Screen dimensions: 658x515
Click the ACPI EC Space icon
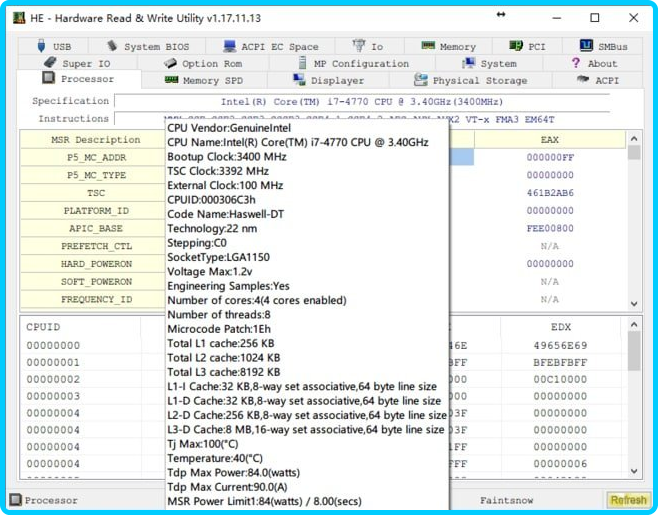coord(230,46)
